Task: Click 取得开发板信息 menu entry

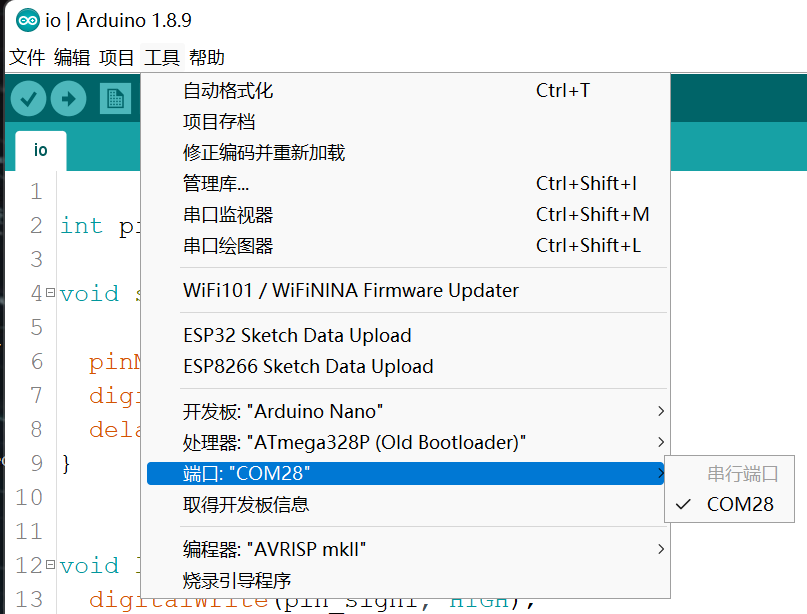Action: click(246, 505)
